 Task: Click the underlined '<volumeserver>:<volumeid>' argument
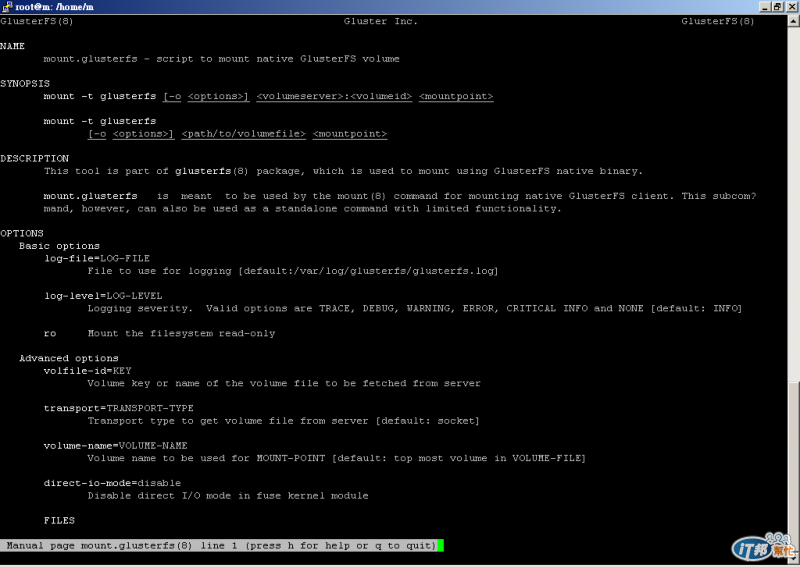pos(334,96)
